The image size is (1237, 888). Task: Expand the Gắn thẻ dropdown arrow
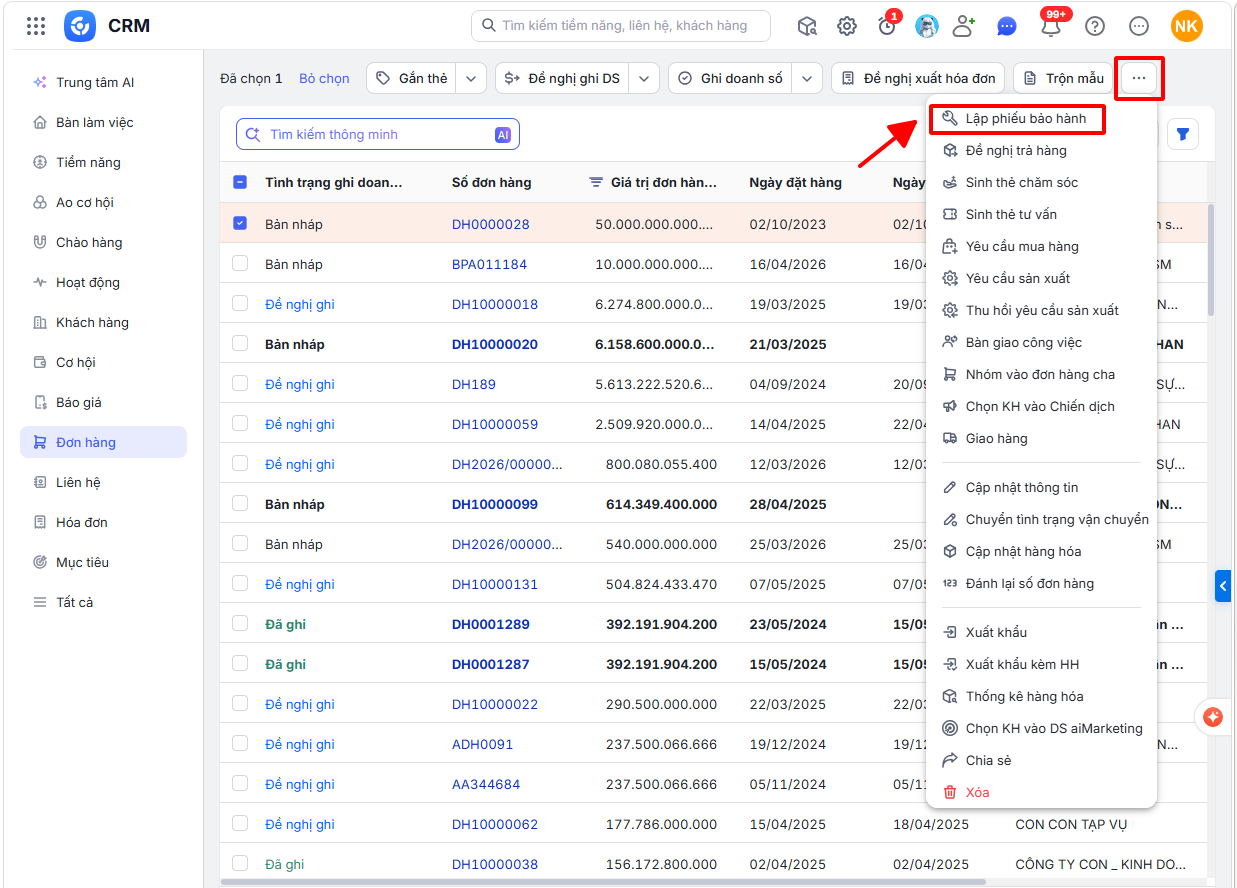[x=473, y=78]
